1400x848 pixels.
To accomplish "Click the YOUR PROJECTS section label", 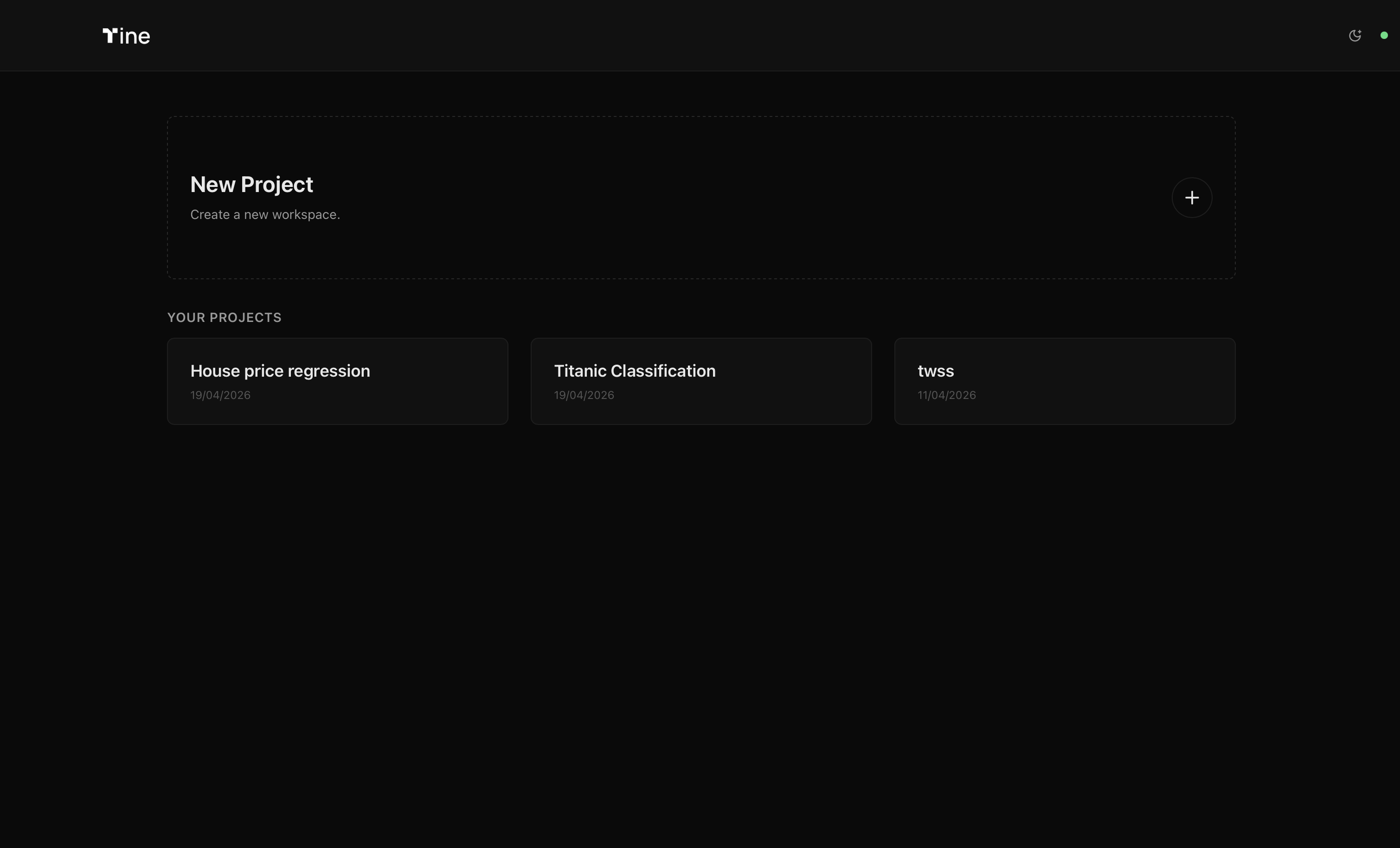I will click(224, 318).
